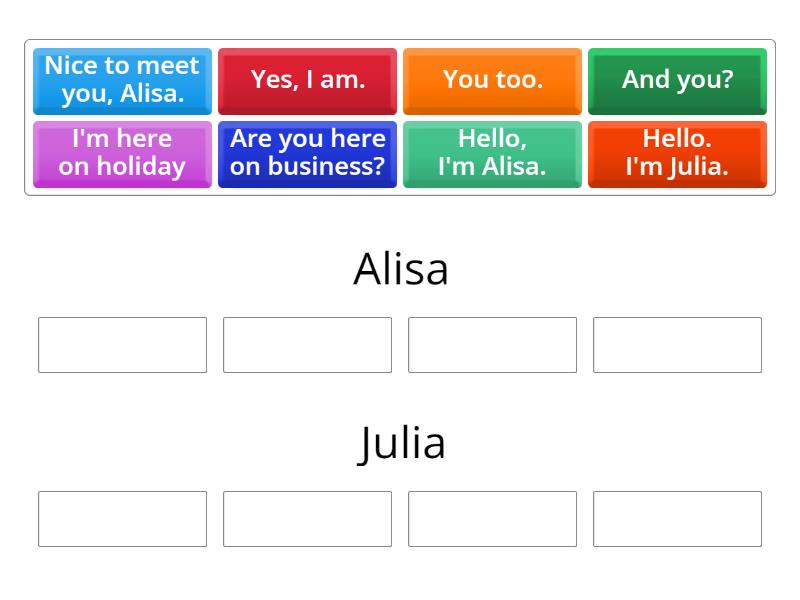
Task: Select the 'Are you here on business?' tile
Action: (x=307, y=153)
